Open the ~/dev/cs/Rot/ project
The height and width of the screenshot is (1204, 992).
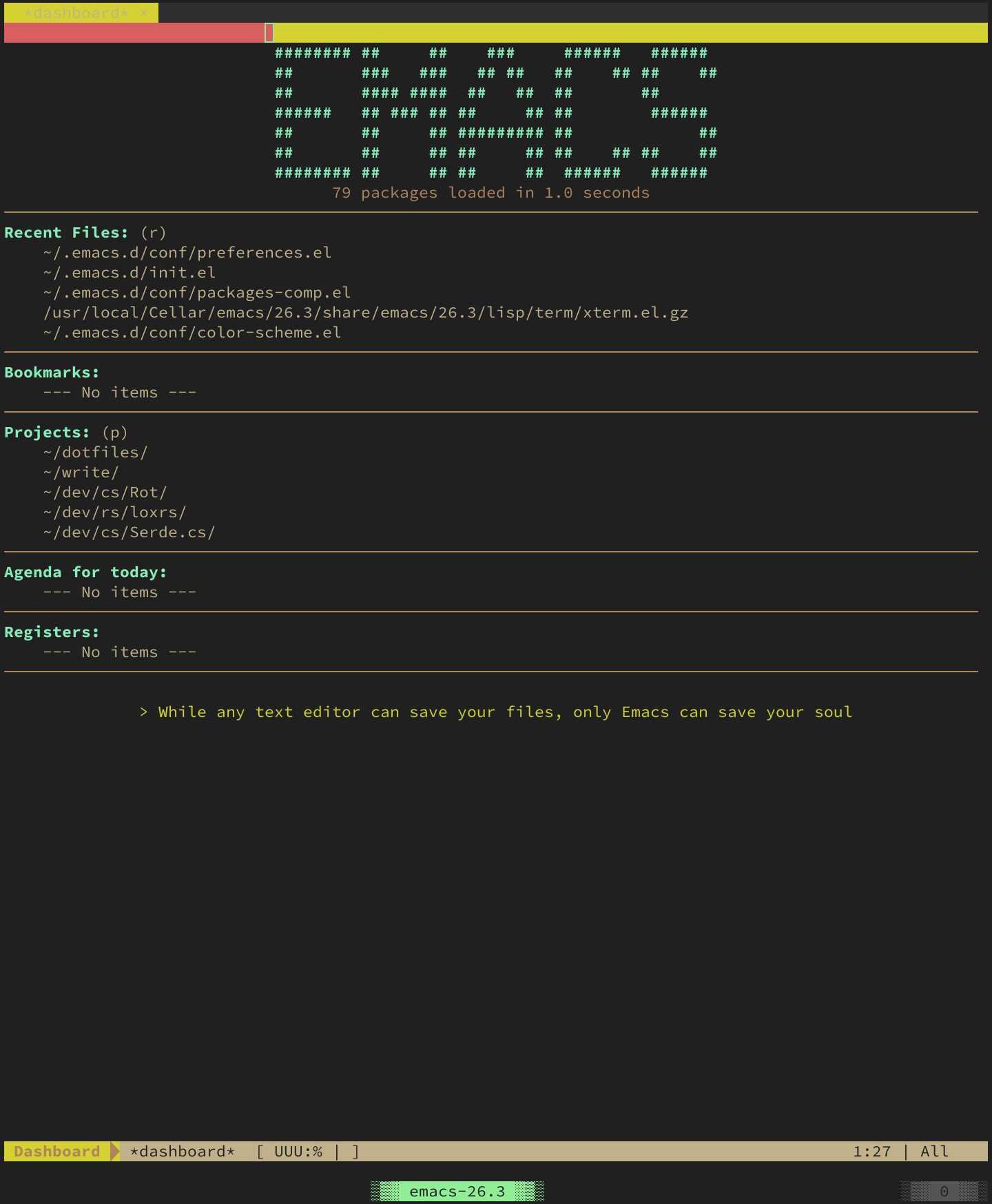pyautogui.click(x=105, y=492)
